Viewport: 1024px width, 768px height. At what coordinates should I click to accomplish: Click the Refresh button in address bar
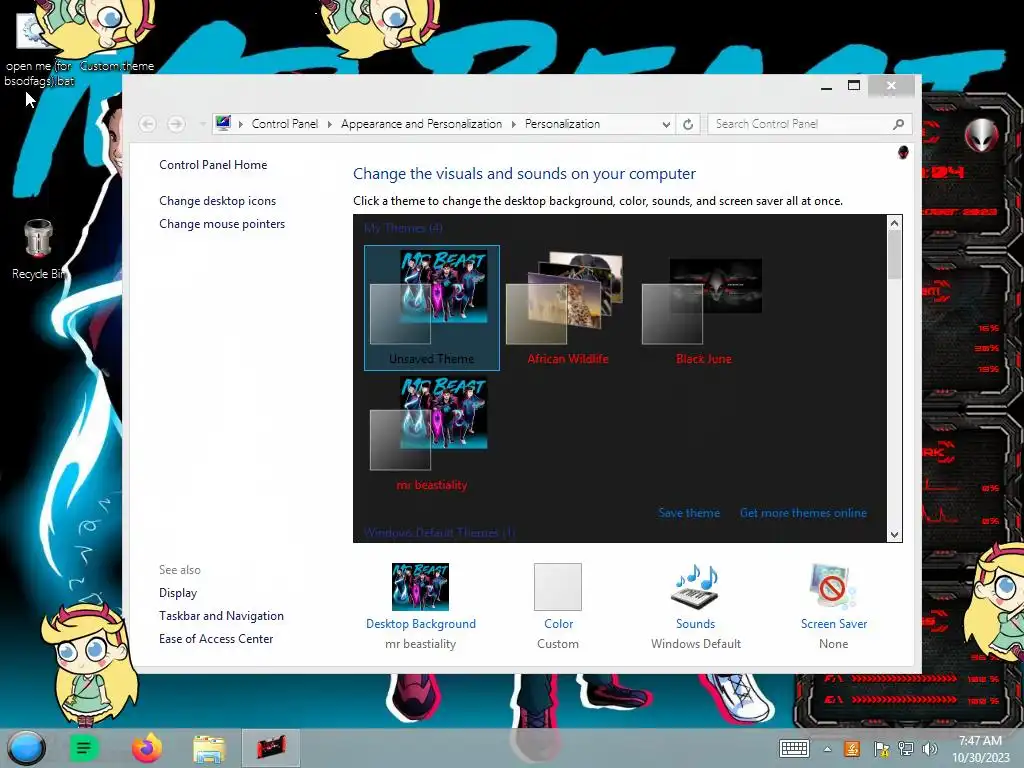click(688, 124)
